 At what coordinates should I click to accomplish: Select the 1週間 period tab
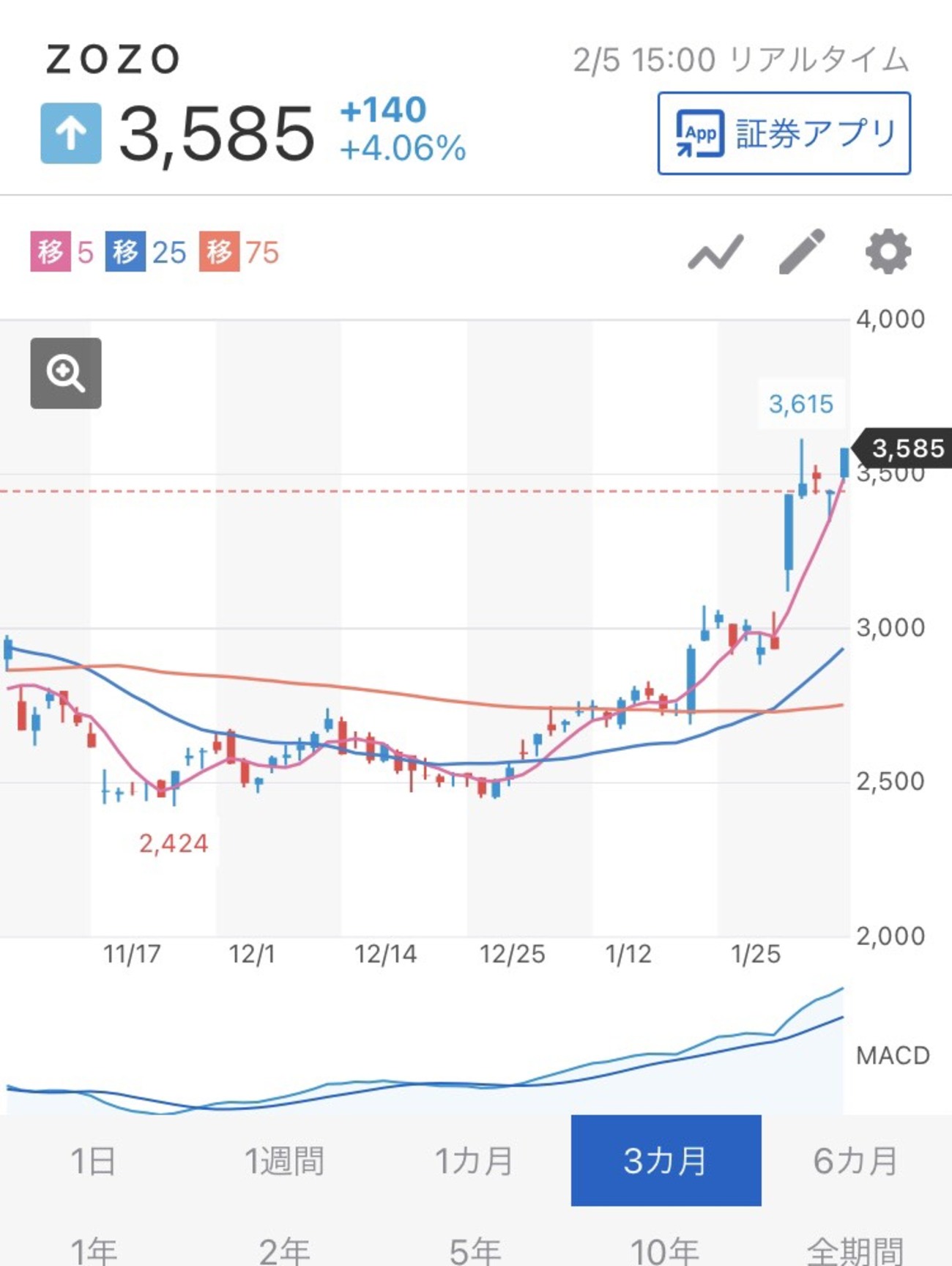[284, 1160]
